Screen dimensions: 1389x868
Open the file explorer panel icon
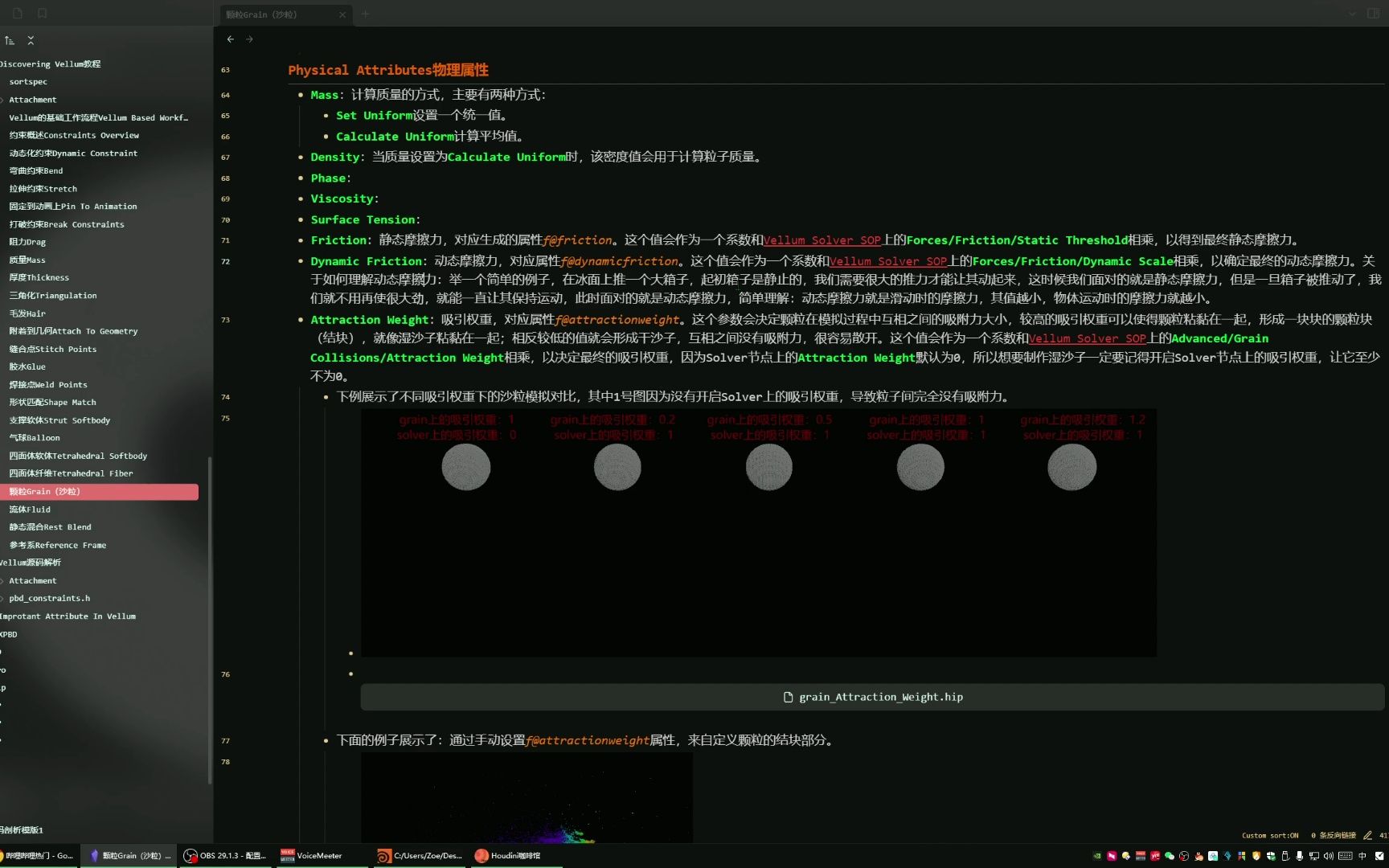point(18,14)
